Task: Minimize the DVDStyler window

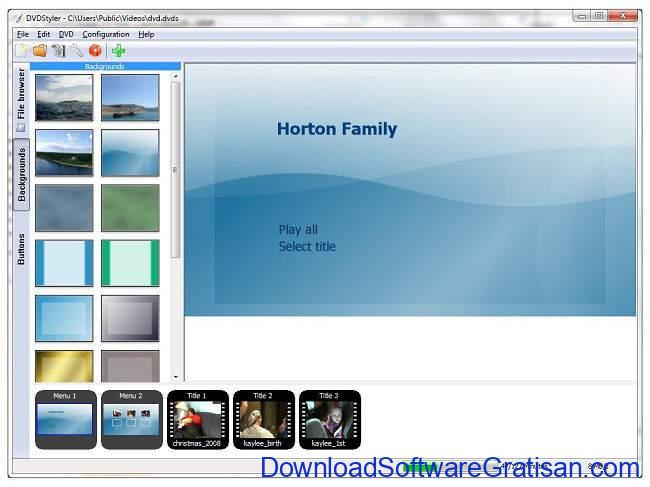Action: [582, 17]
